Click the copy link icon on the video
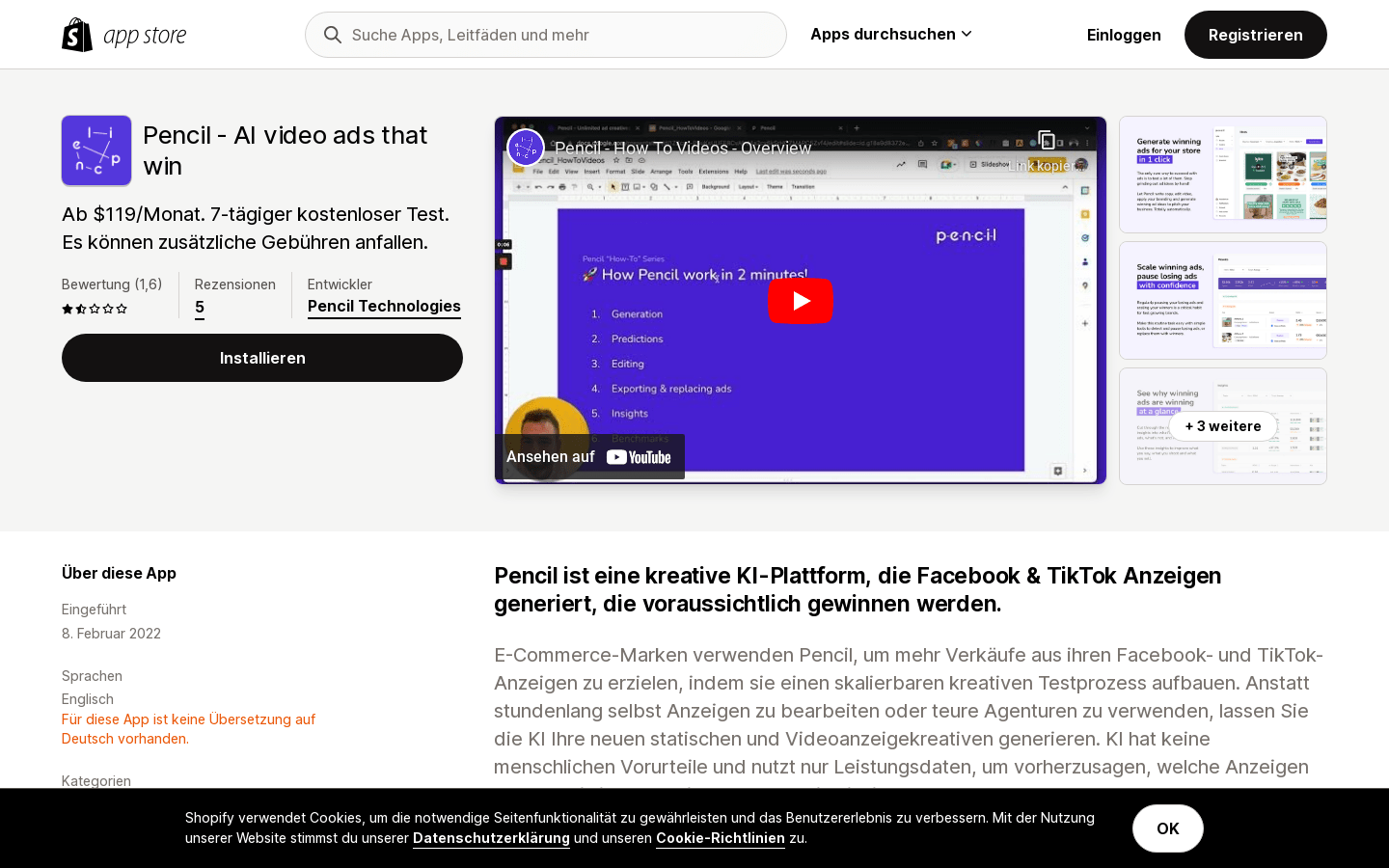The image size is (1389, 868). [x=1047, y=139]
